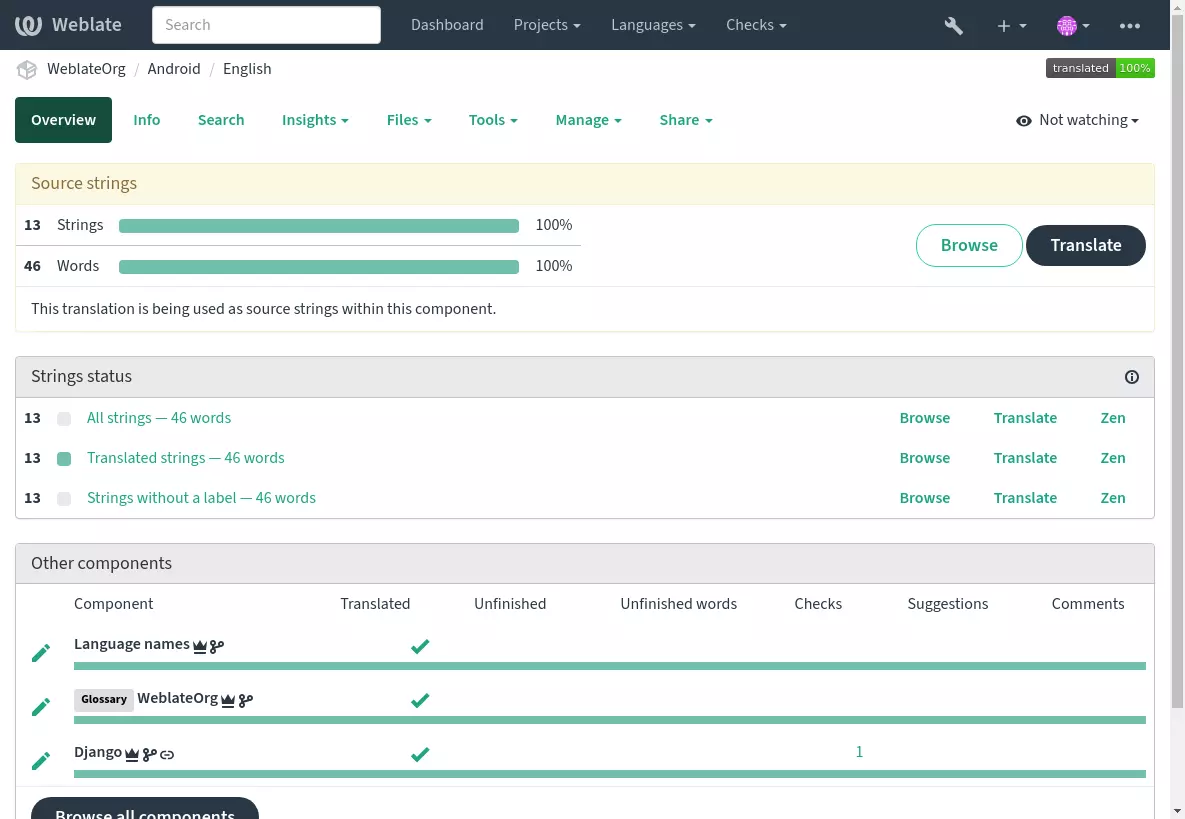Open Strings without a label link
This screenshot has height=819, width=1185.
(201, 499)
